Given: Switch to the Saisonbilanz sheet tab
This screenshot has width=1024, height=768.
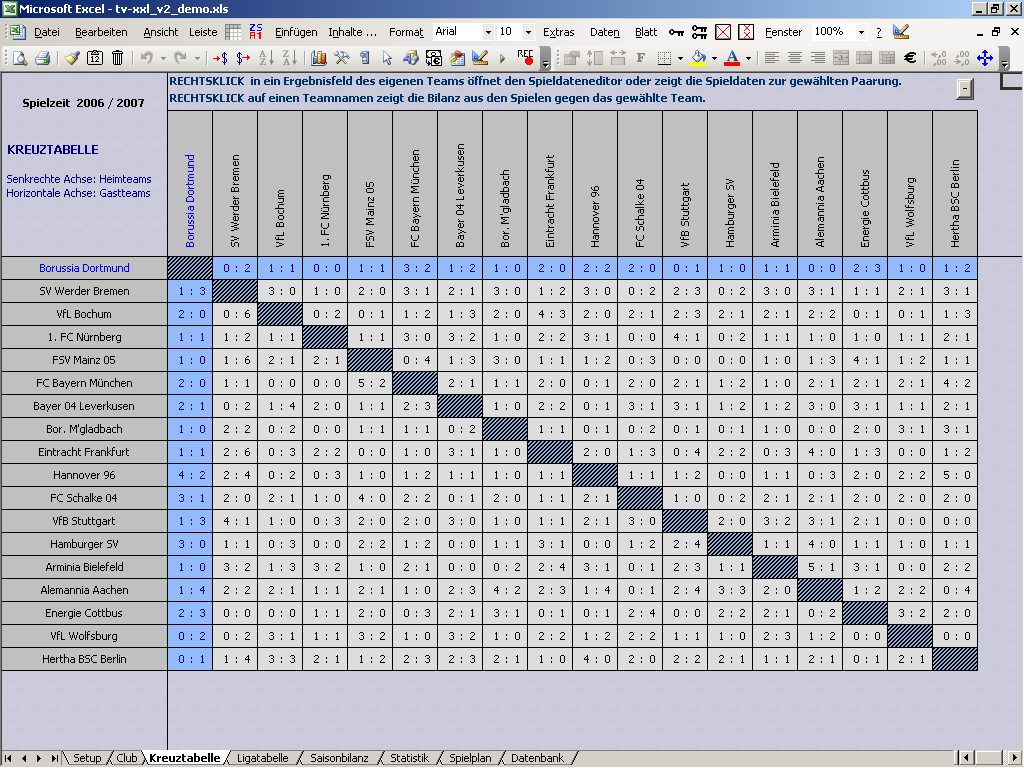Looking at the screenshot, I should click(339, 758).
